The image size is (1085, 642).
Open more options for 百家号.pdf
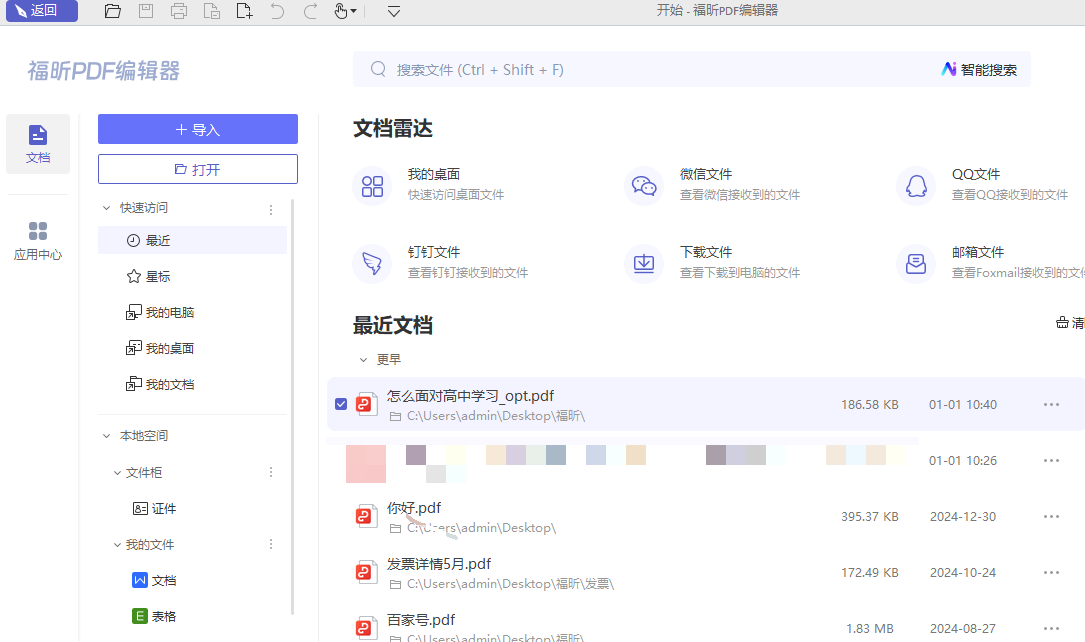(x=1051, y=629)
